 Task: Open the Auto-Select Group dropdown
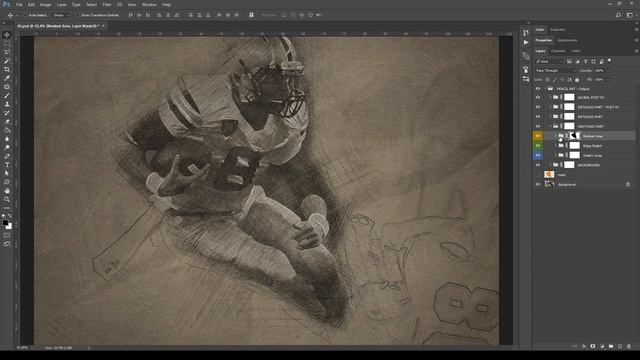pos(61,15)
